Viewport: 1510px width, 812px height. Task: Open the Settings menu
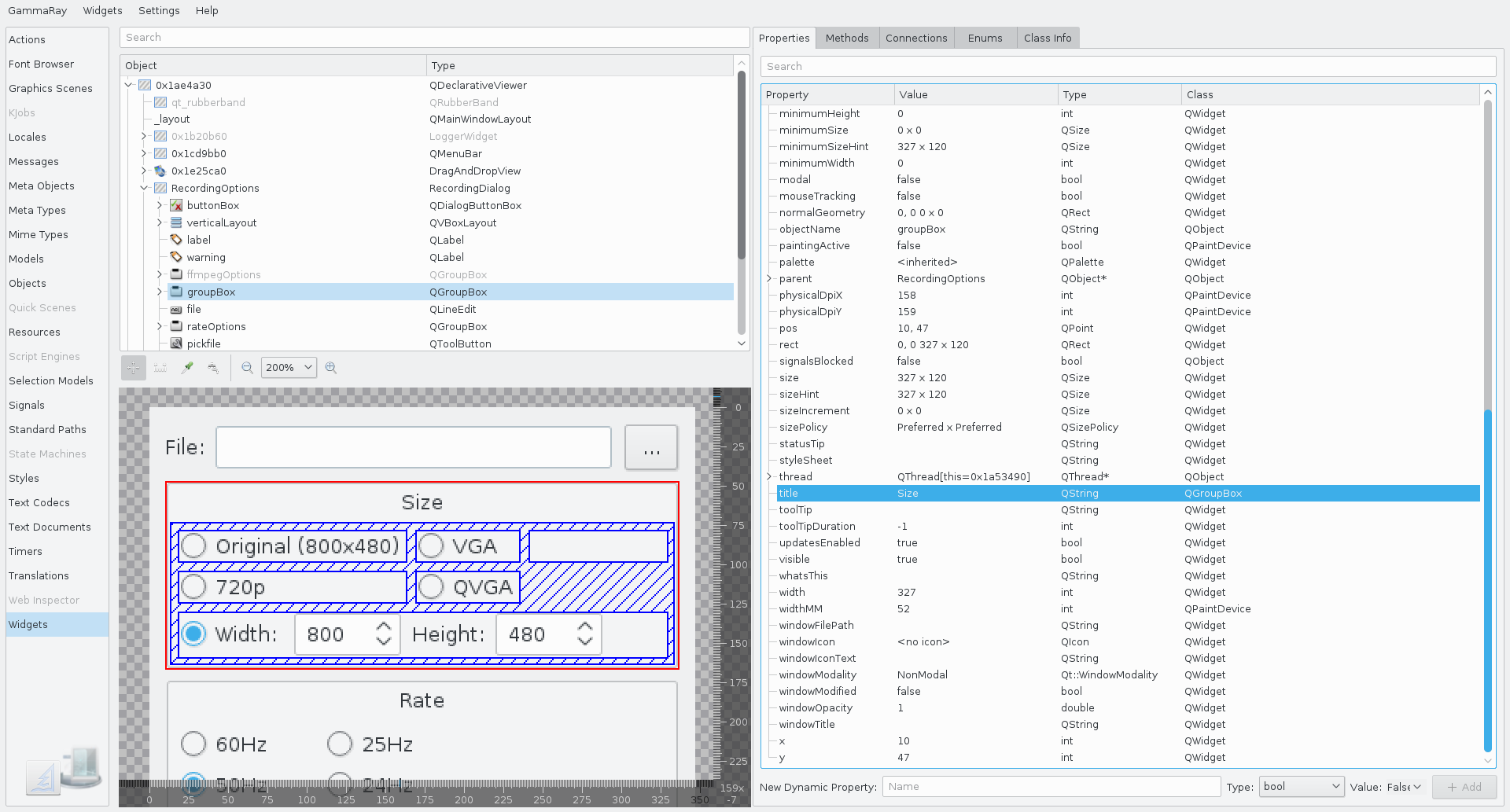[x=159, y=10]
